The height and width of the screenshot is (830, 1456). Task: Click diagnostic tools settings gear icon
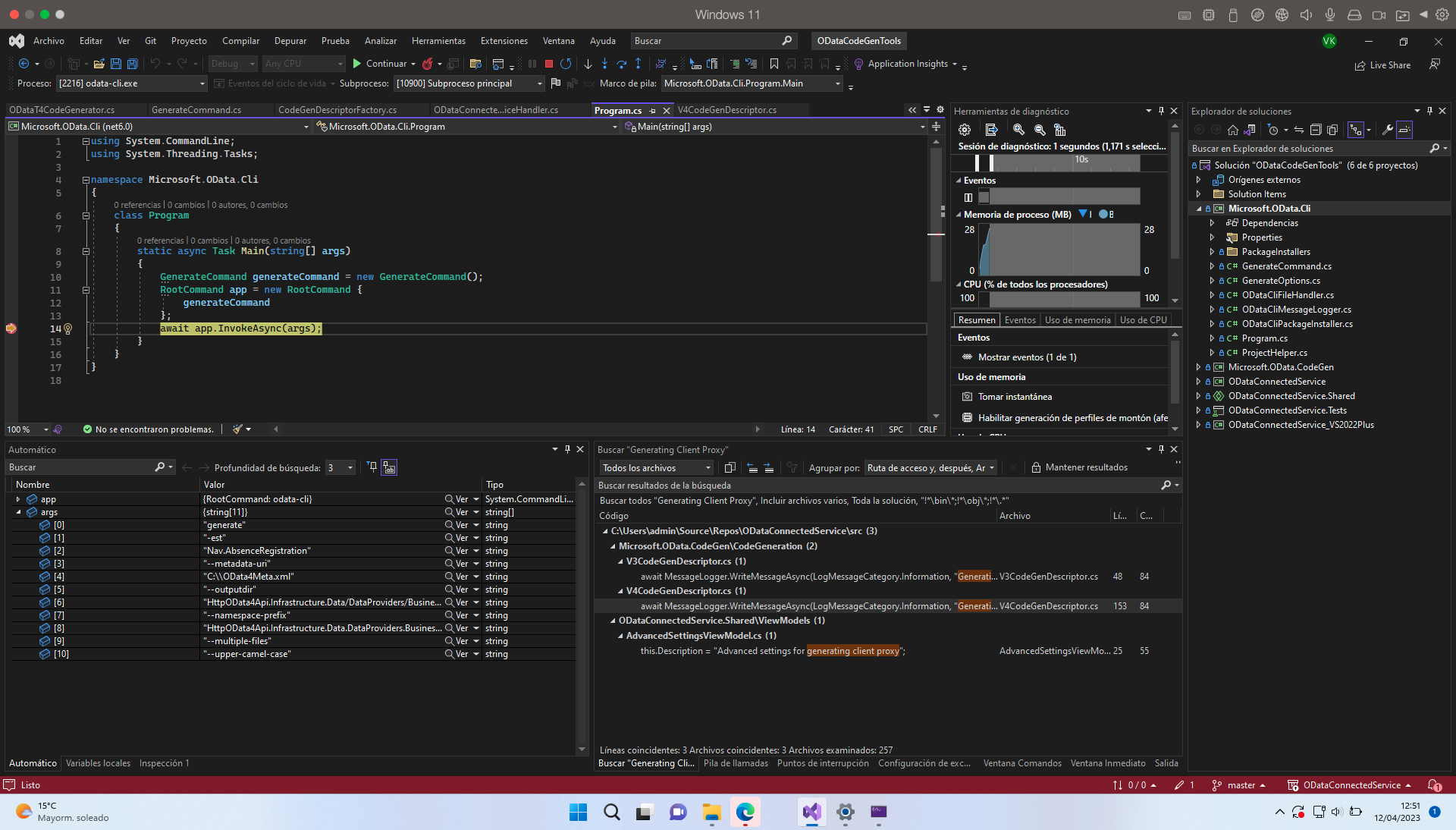click(965, 130)
